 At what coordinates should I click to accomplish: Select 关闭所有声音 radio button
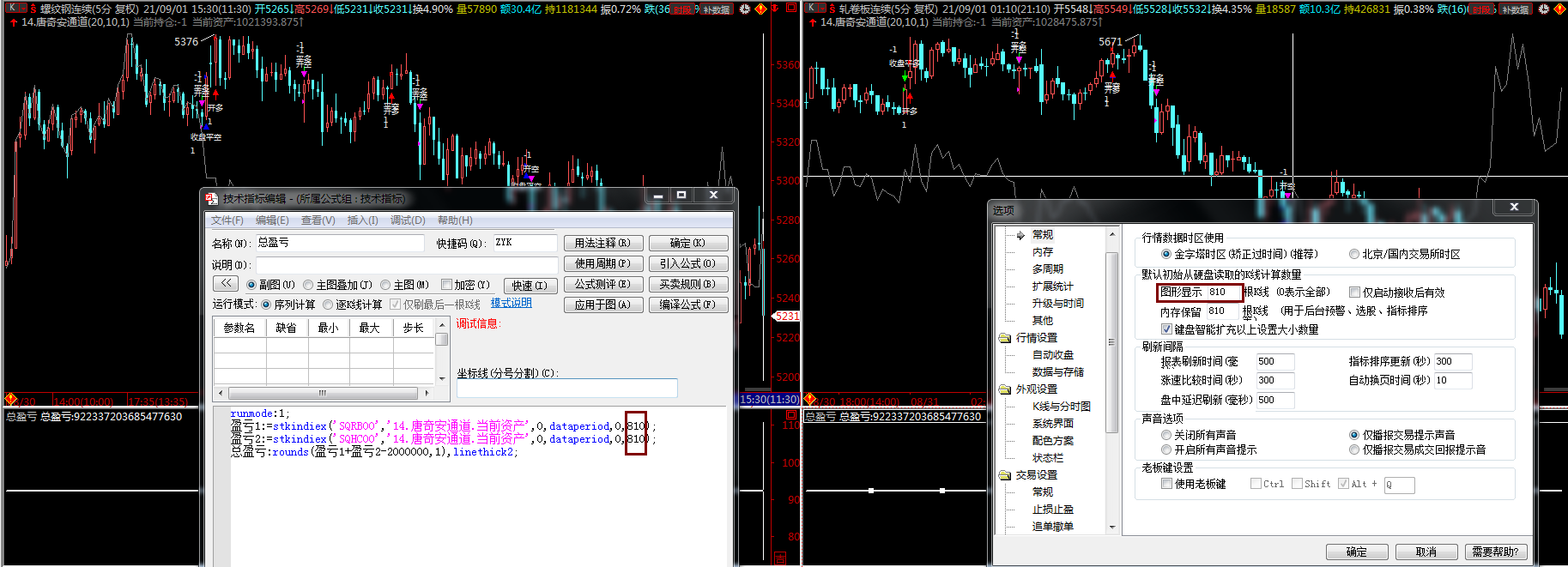pyautogui.click(x=1166, y=435)
